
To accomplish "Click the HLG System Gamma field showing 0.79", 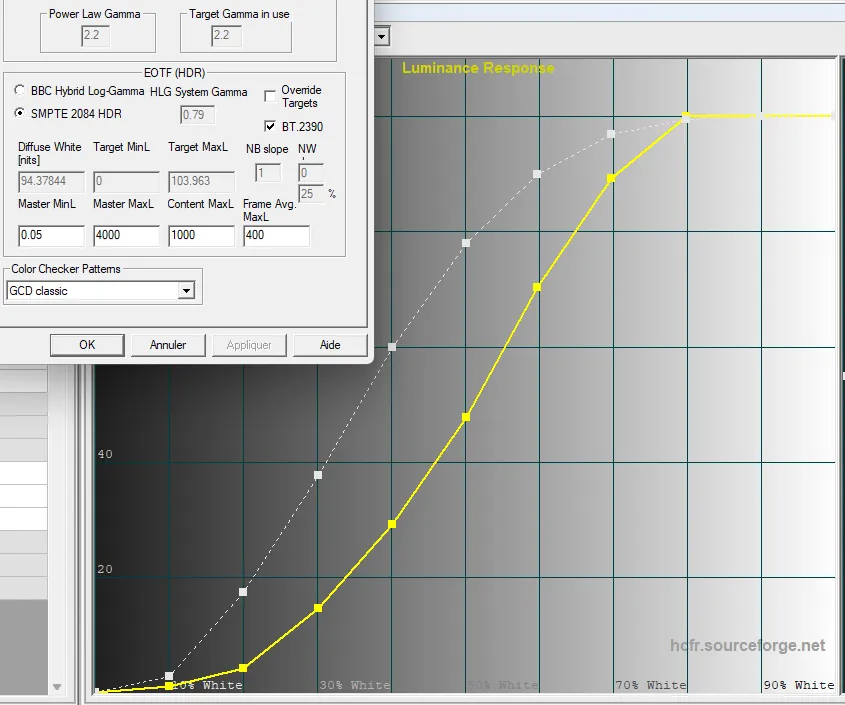I will click(197, 115).
